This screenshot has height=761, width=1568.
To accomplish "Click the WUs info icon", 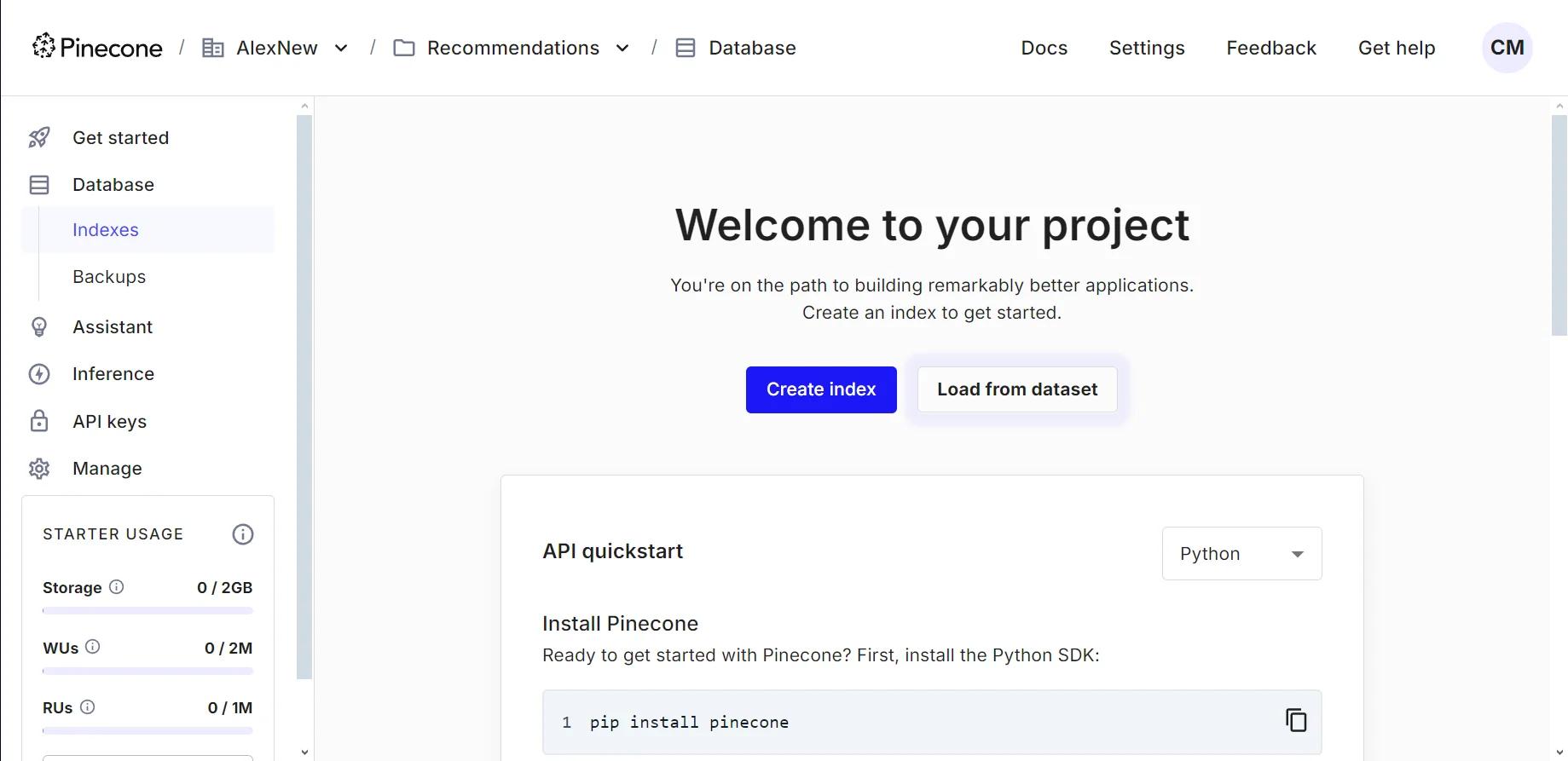I will 93,647.
